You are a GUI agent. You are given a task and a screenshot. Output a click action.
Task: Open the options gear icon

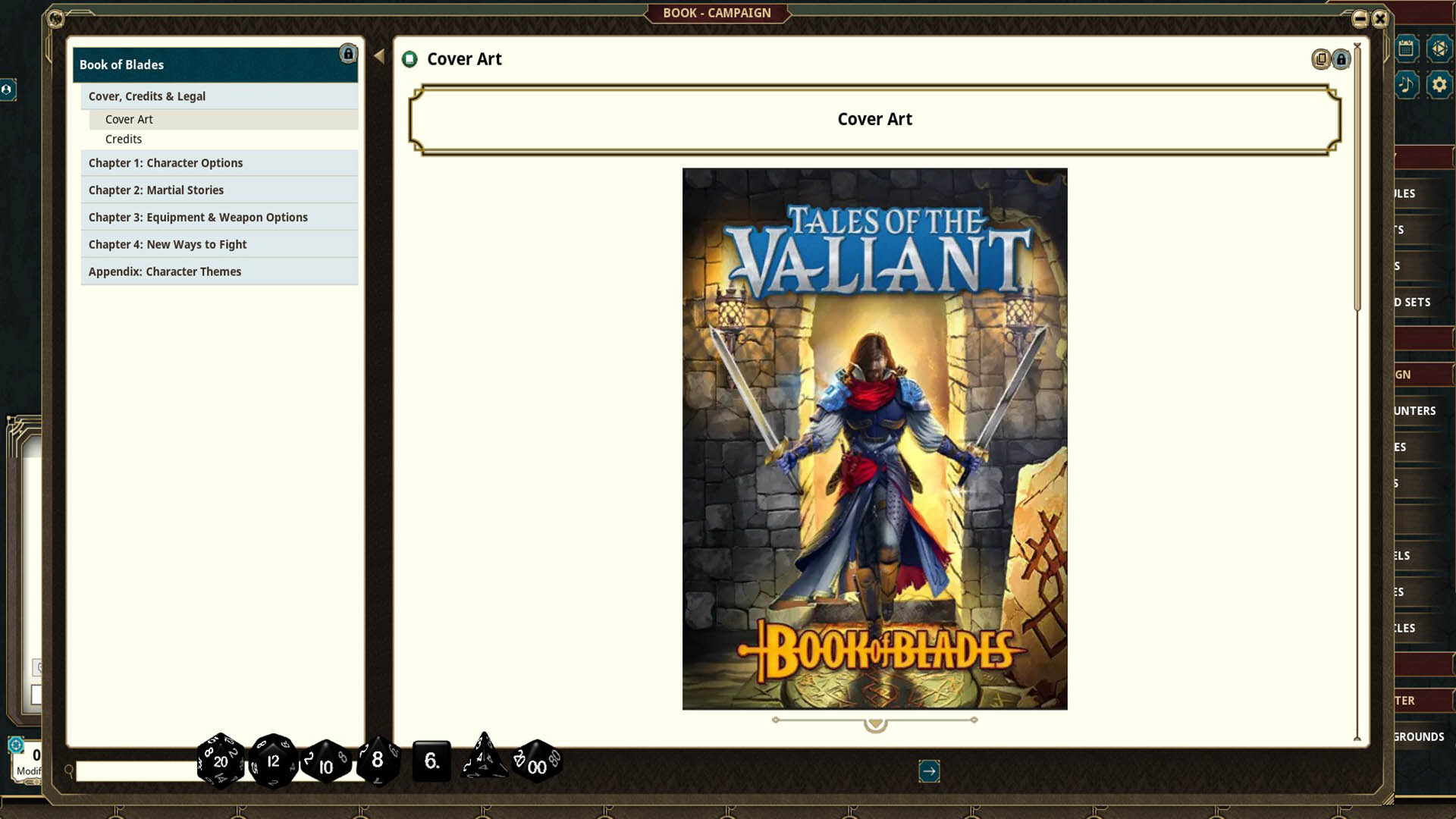[1439, 86]
